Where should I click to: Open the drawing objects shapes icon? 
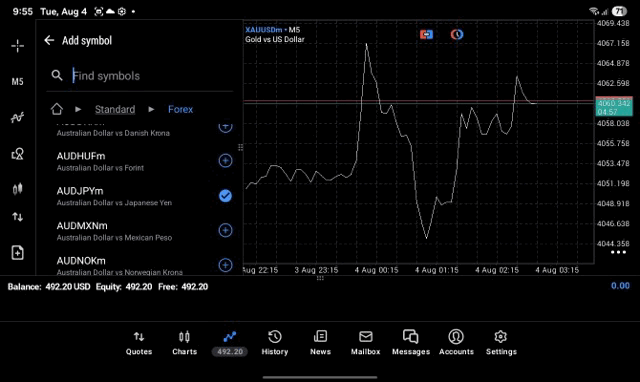coord(18,153)
